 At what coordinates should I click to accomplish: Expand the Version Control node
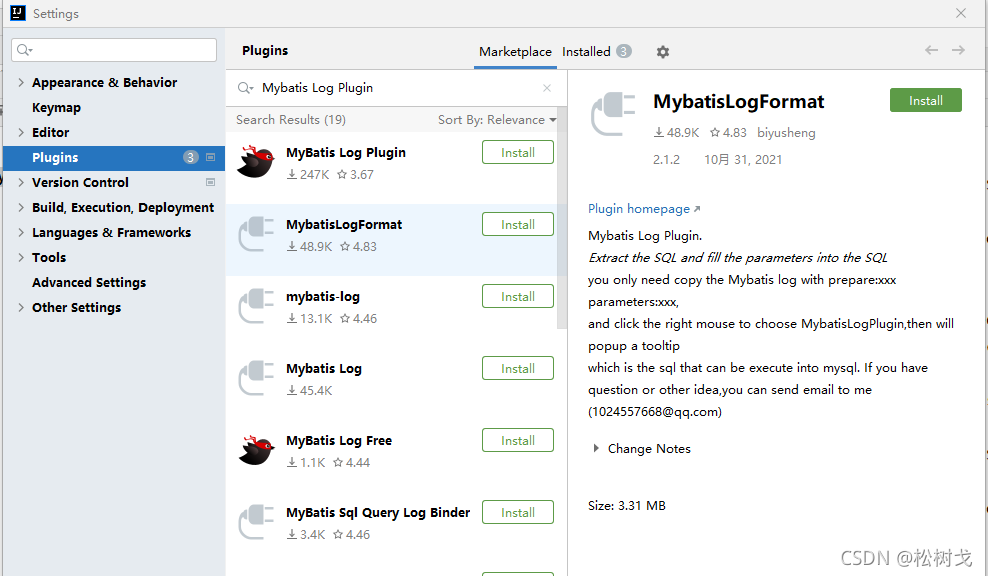(21, 182)
